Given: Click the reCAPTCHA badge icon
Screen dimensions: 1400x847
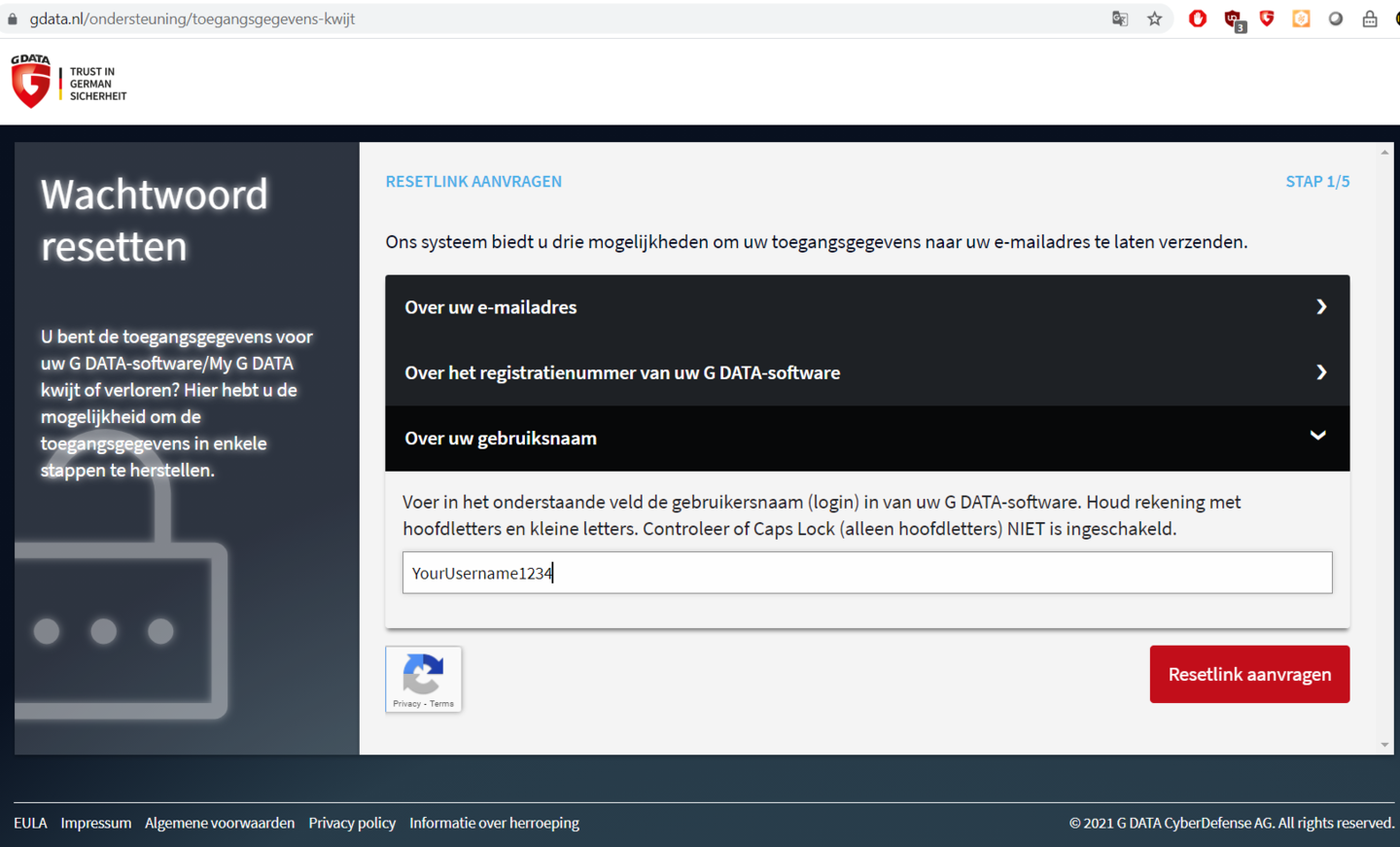Looking at the screenshot, I should [x=423, y=673].
